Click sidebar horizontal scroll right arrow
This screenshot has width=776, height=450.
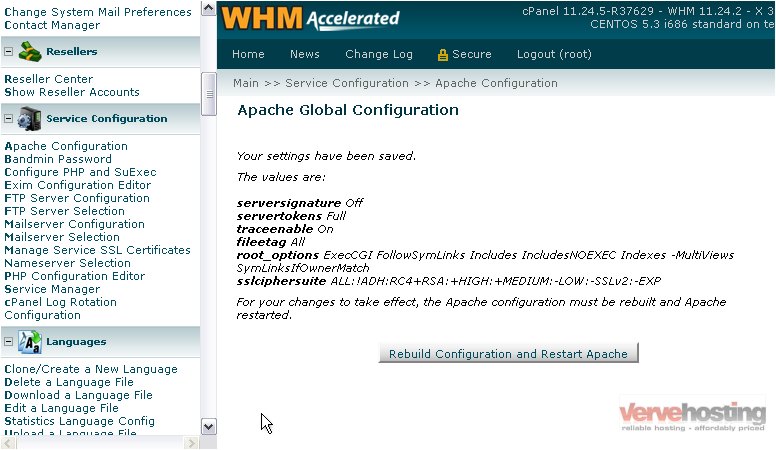click(191, 443)
